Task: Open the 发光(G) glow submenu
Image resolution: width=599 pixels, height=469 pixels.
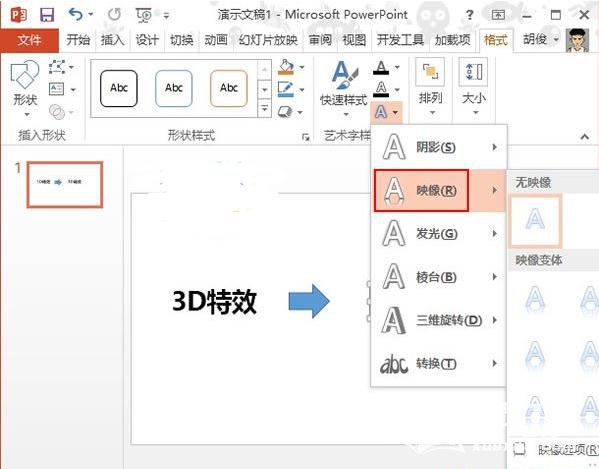Action: pos(439,233)
